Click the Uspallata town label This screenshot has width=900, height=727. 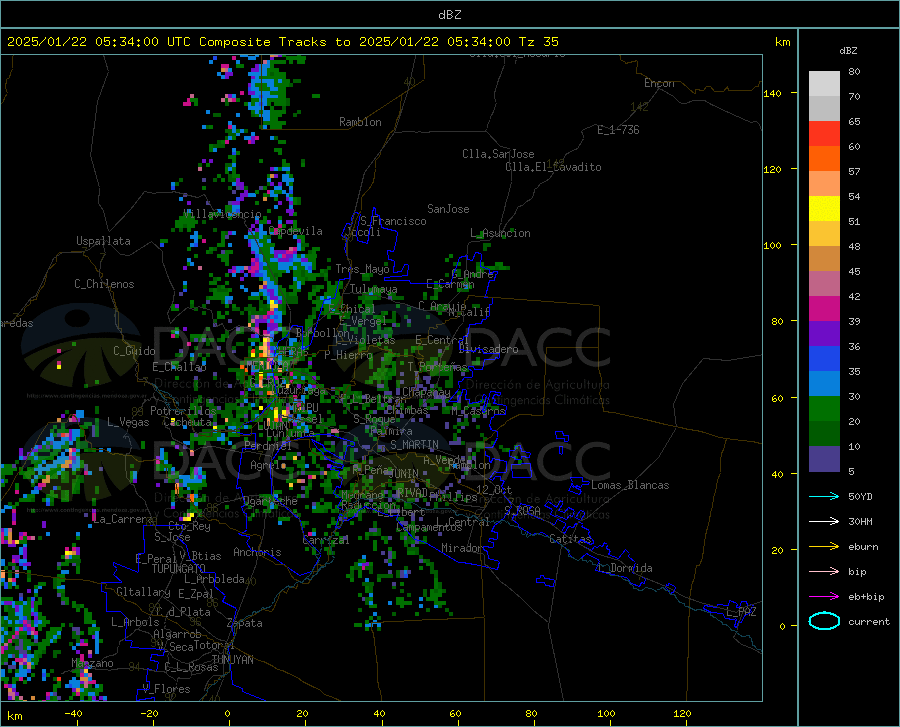103,241
